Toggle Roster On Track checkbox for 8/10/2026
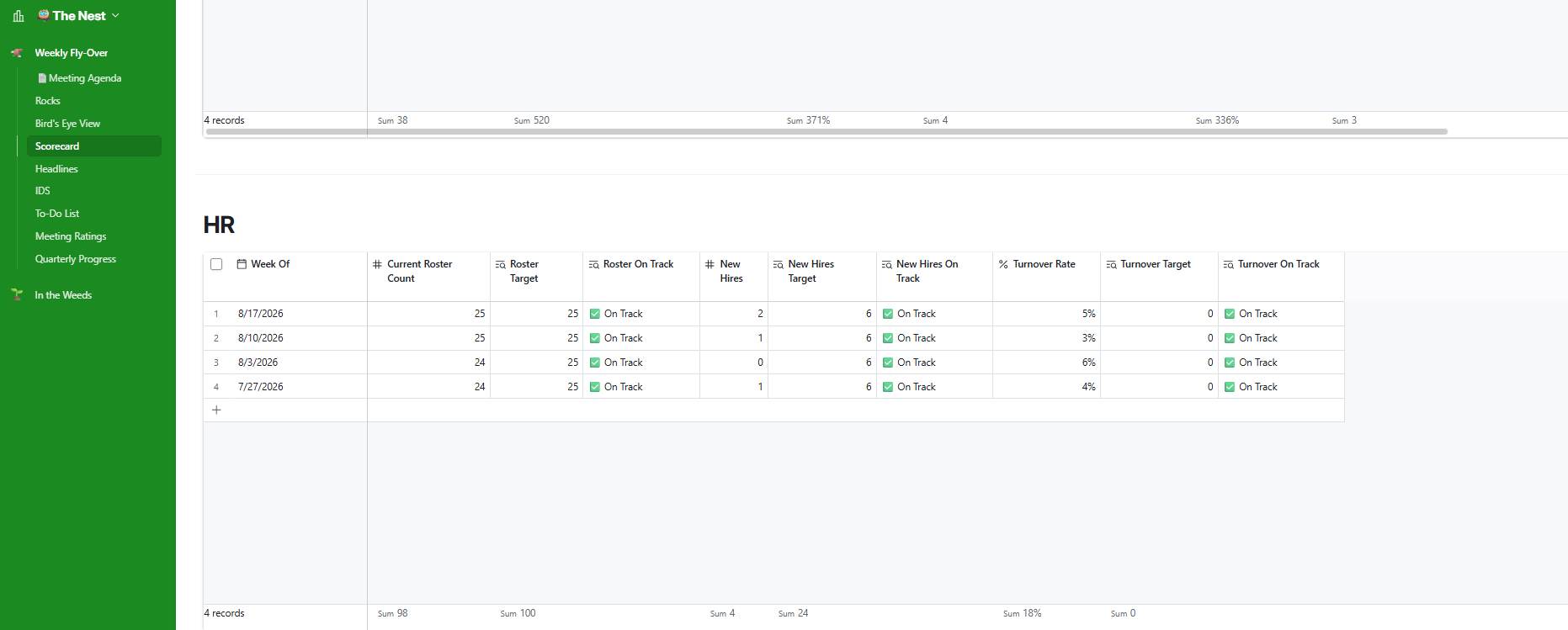Screen dimensions: 1568x630 [595, 338]
